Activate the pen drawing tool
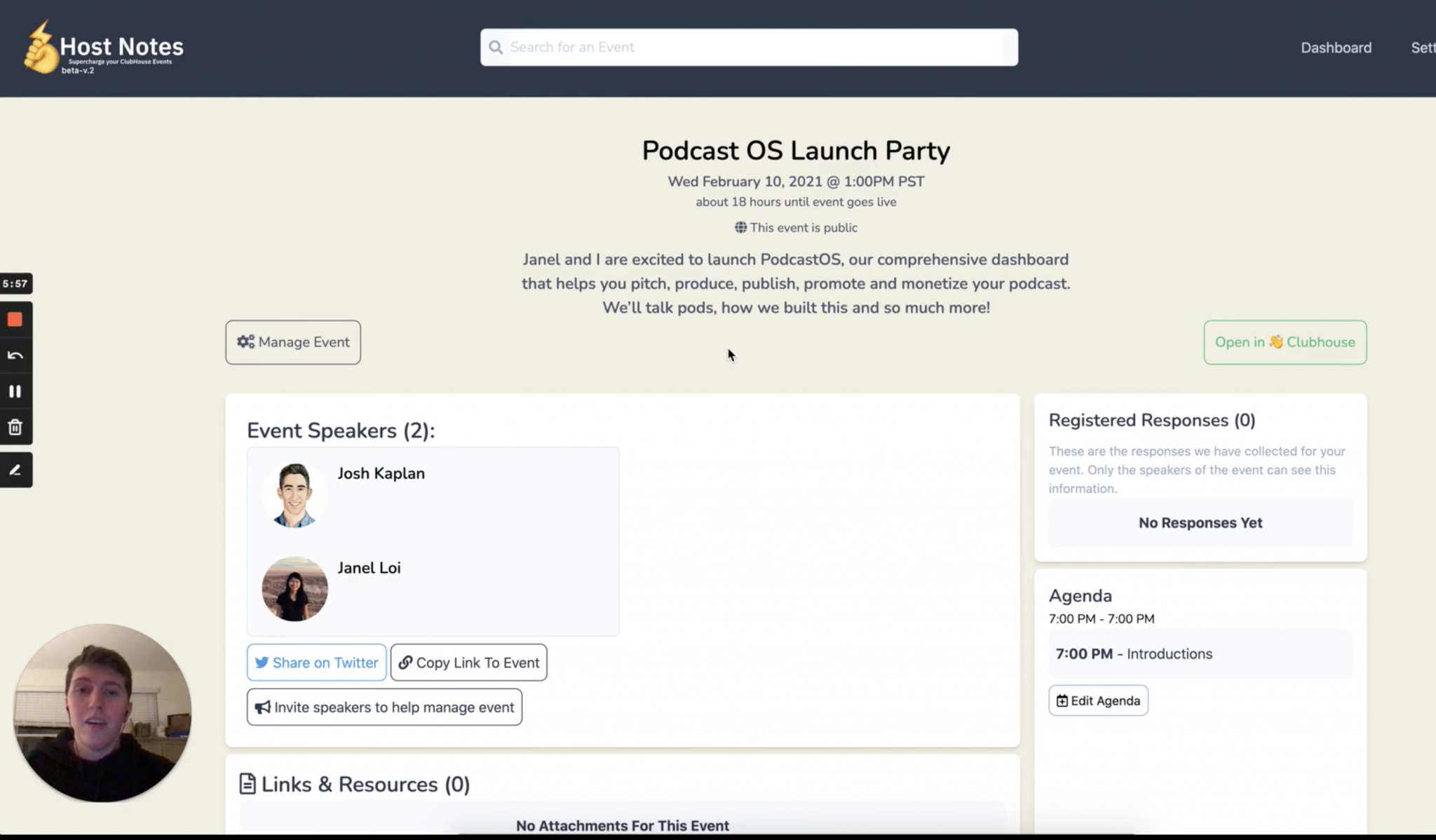The image size is (1436, 840). click(x=15, y=470)
